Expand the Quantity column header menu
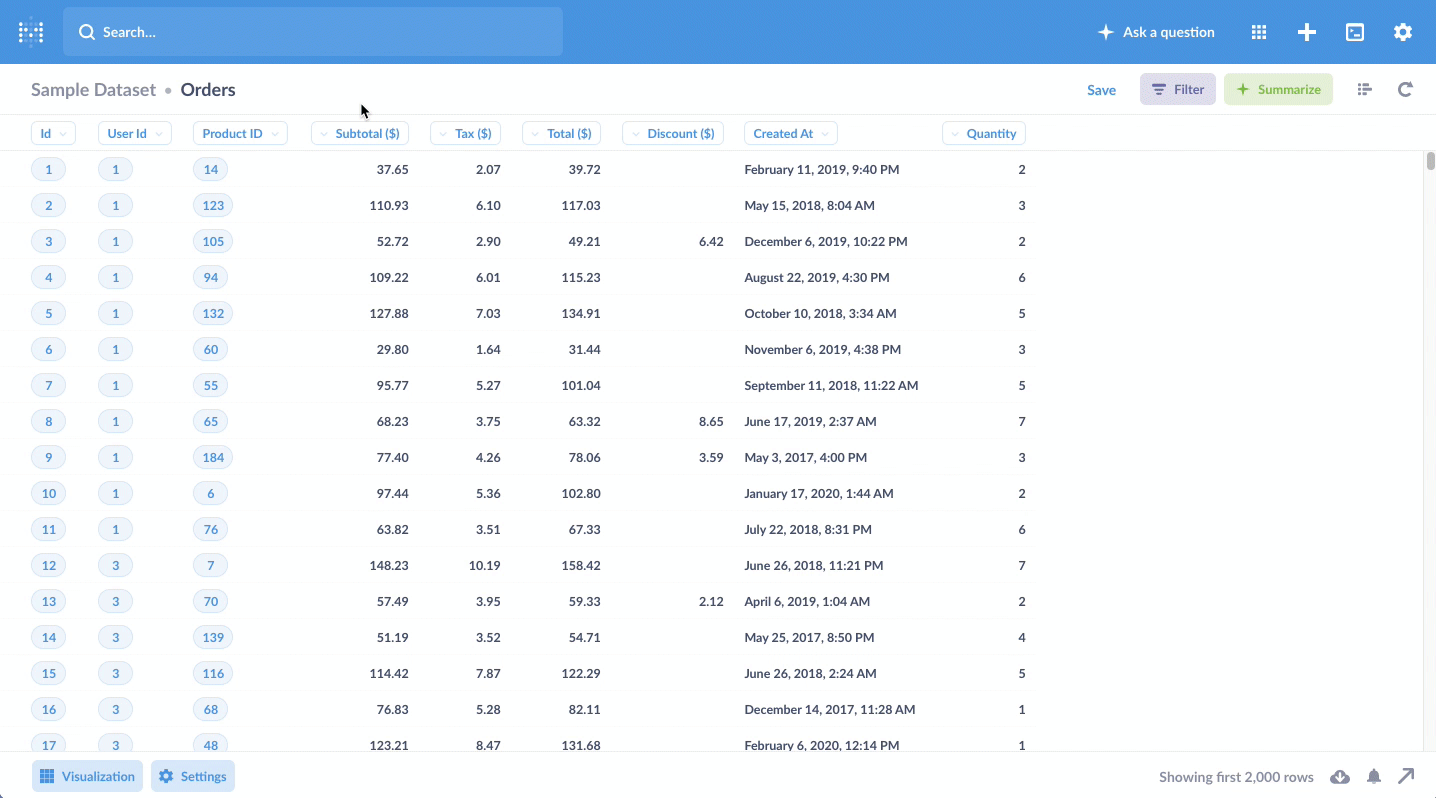This screenshot has height=798, width=1436. pos(984,133)
